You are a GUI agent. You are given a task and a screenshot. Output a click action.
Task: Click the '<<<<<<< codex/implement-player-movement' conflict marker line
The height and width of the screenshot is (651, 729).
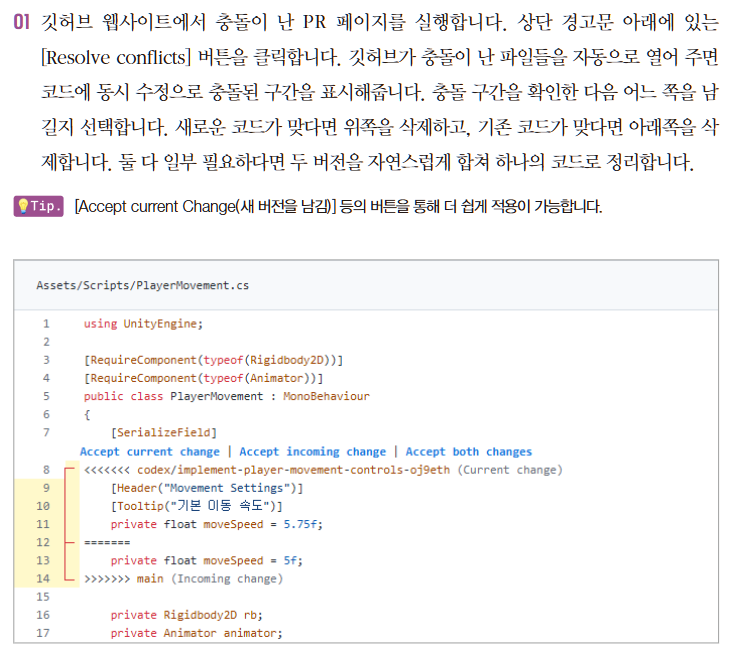(323, 470)
